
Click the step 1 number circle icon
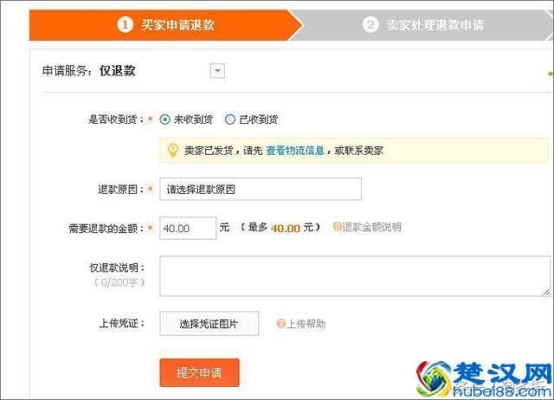click(125, 25)
